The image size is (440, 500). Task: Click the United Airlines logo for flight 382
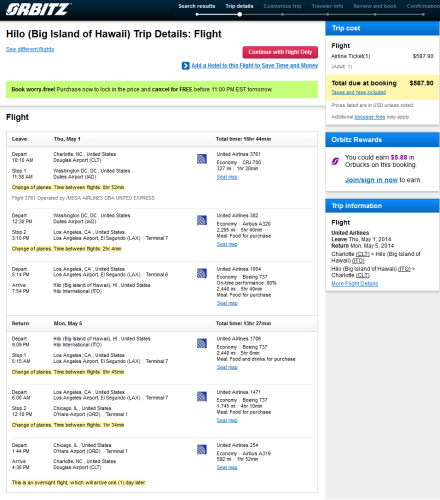tap(202, 220)
